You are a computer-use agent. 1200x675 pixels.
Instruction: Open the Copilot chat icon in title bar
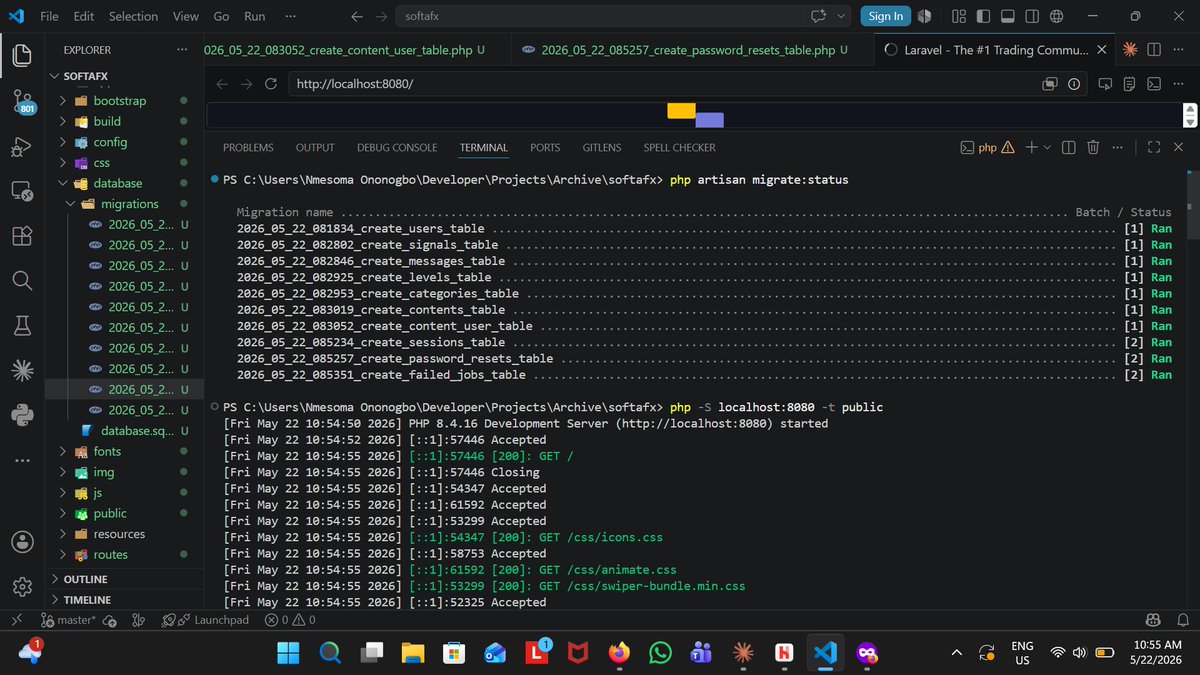click(x=820, y=16)
